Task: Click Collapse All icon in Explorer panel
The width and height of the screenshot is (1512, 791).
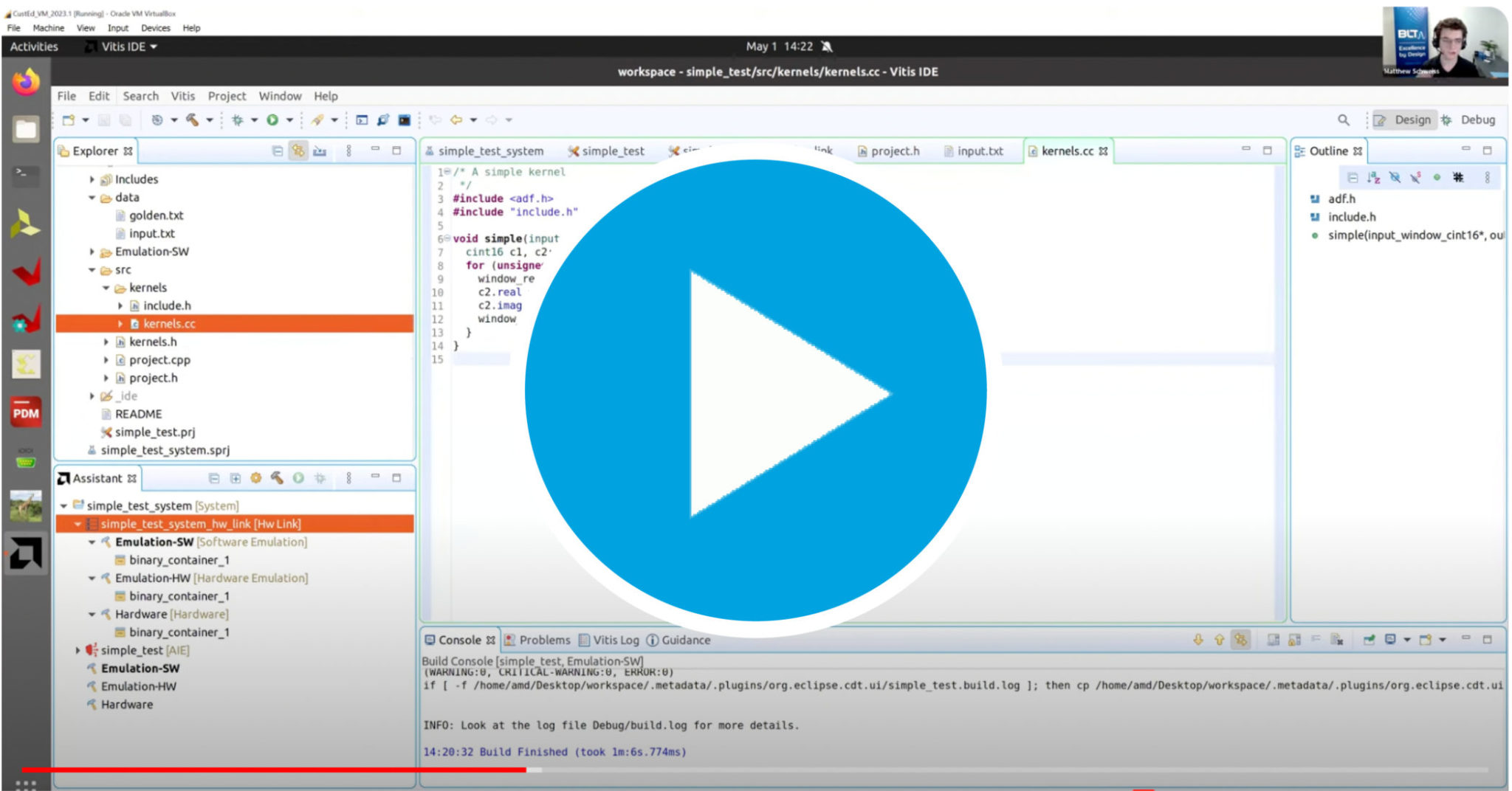Action: pyautogui.click(x=278, y=151)
